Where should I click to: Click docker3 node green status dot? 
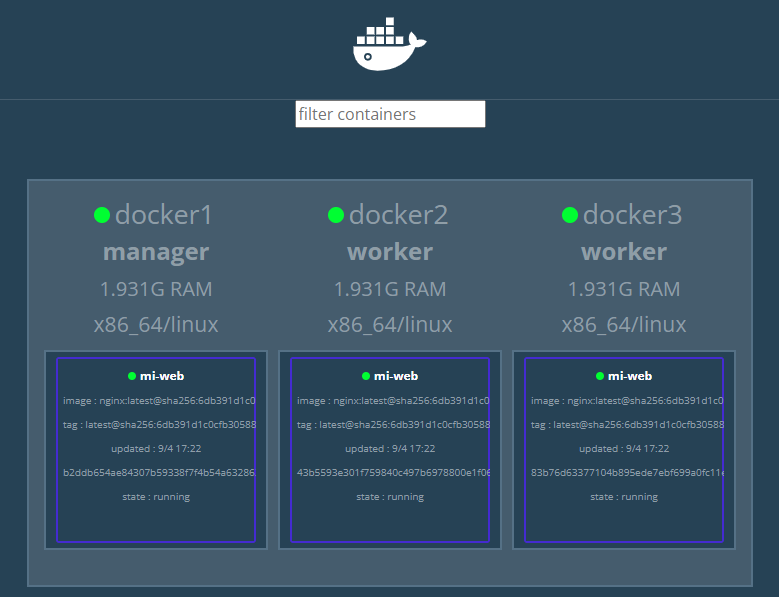tap(570, 215)
